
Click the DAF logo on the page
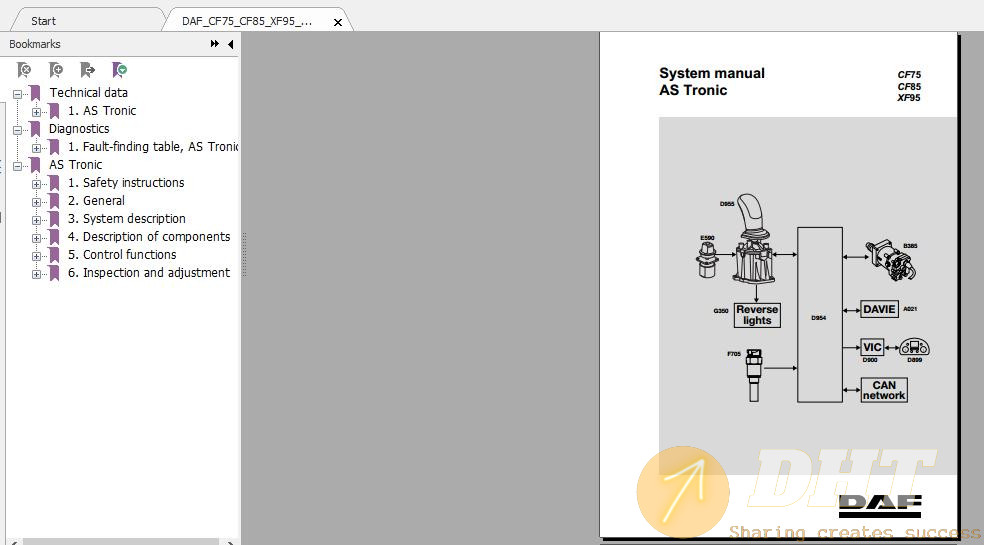(x=880, y=506)
